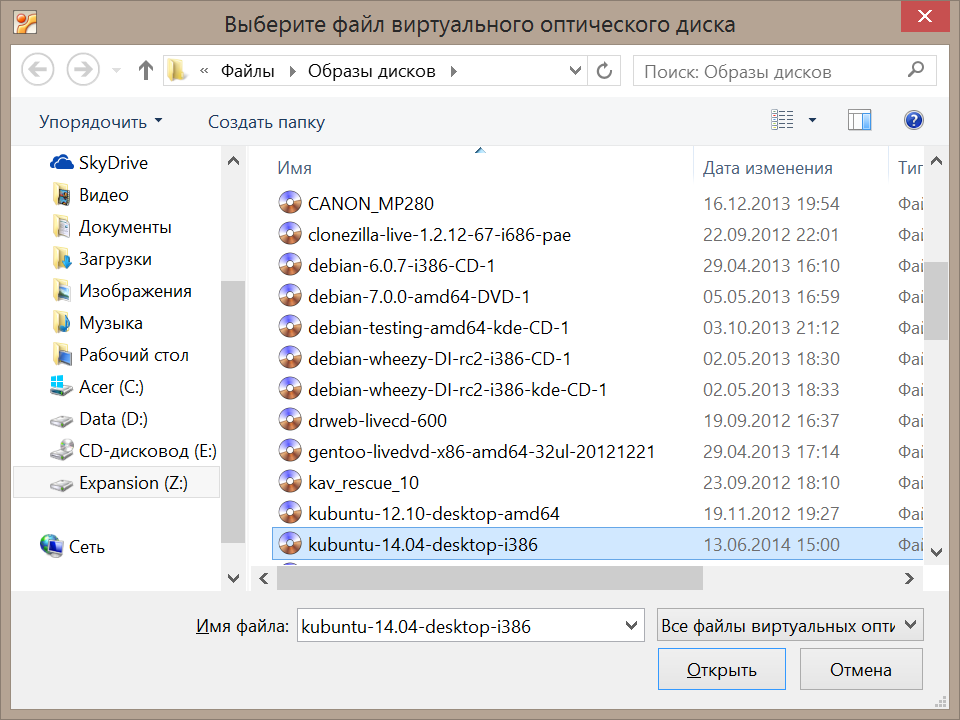Viewport: 960px width, 720px height.
Task: Close the dialog with the red X
Action: tap(924, 16)
